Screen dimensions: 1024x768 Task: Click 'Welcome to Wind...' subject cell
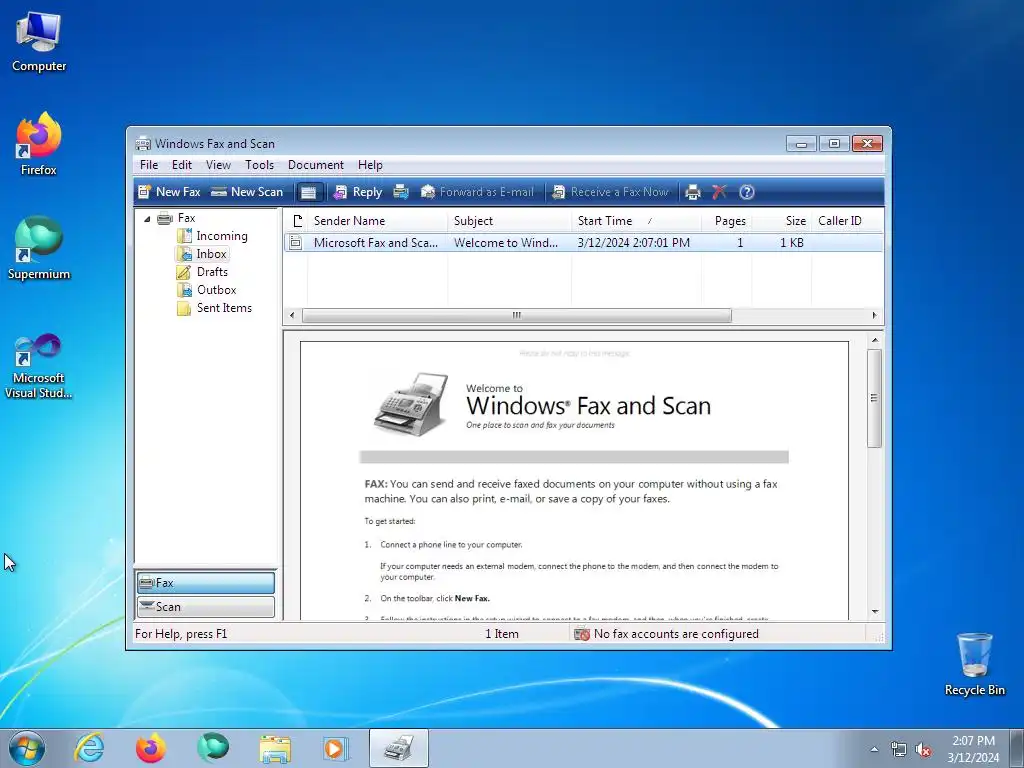pos(505,243)
